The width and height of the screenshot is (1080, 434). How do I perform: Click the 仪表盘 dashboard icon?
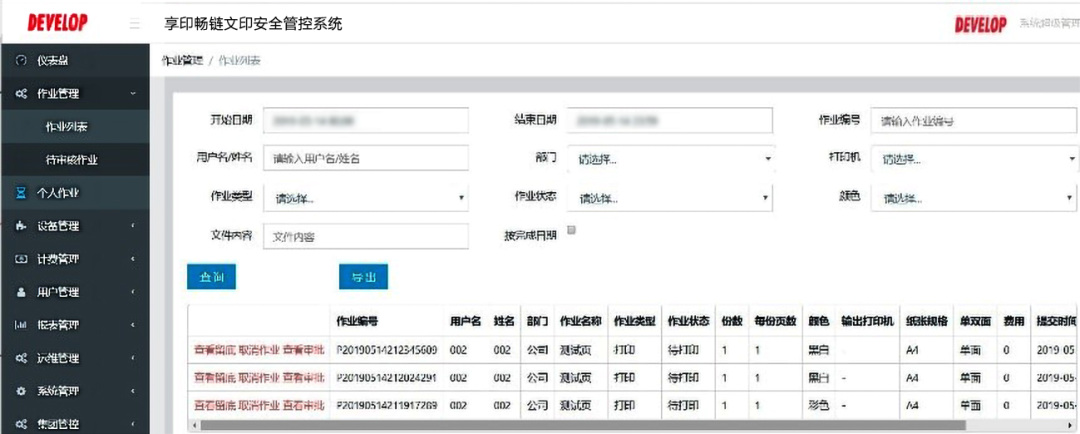(x=21, y=60)
